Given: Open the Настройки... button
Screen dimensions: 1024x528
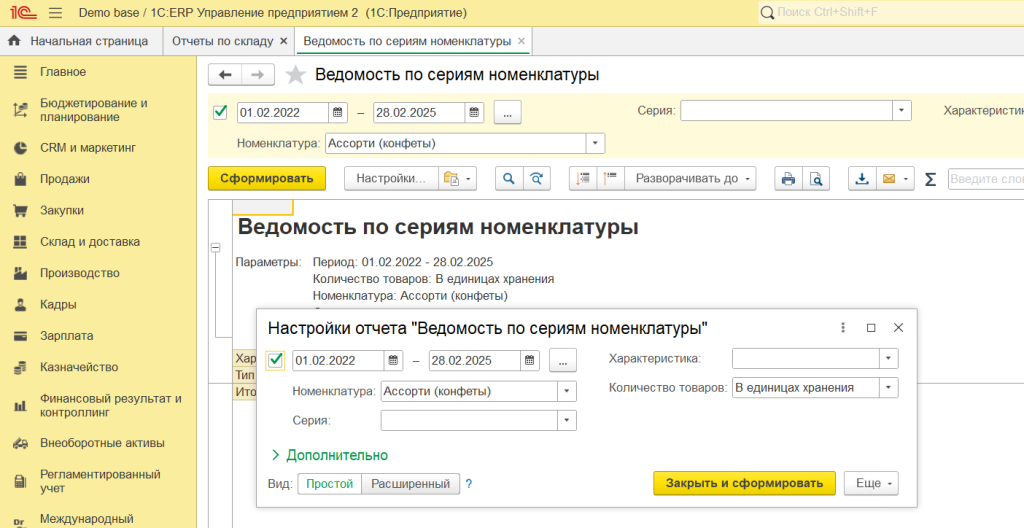Looking at the screenshot, I should tap(391, 178).
